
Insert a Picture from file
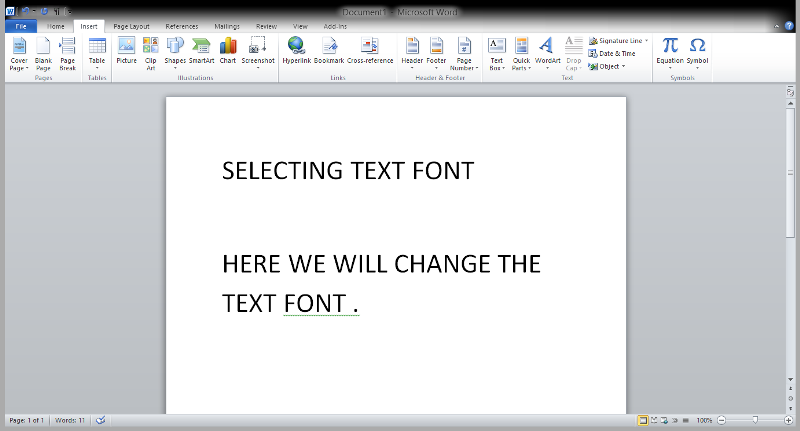(x=126, y=51)
